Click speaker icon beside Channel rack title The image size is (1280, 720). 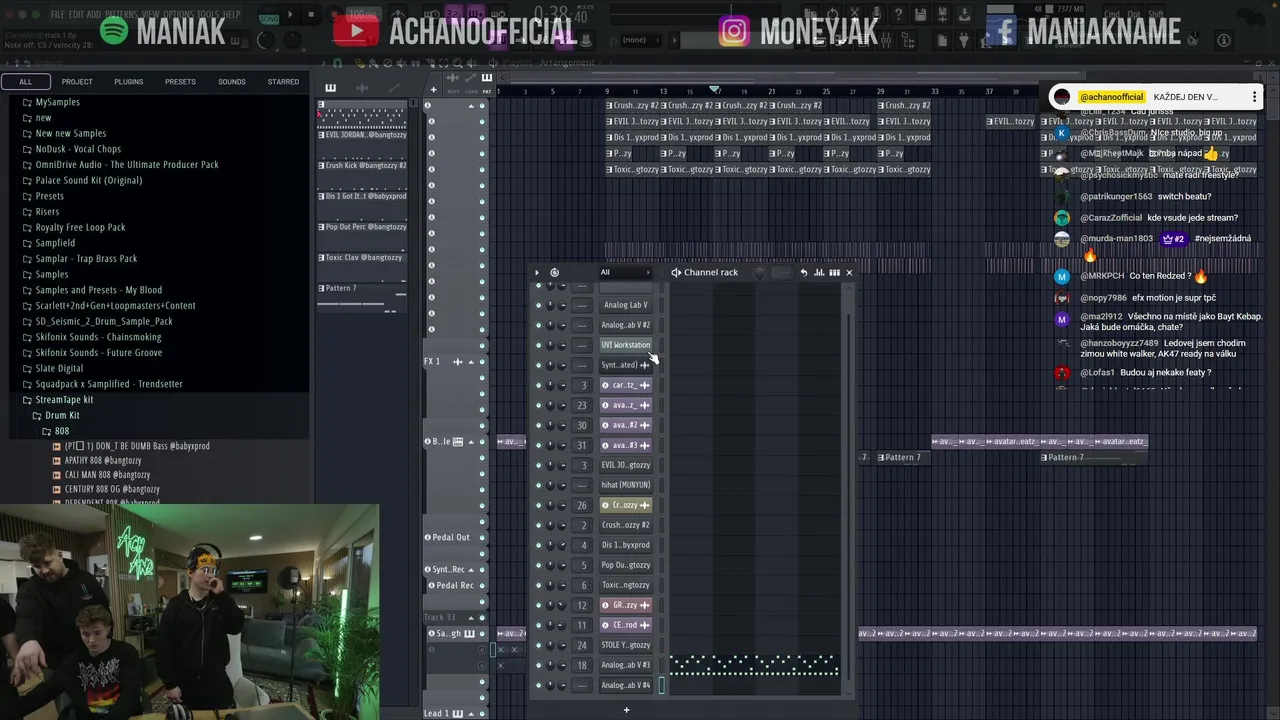pos(676,272)
